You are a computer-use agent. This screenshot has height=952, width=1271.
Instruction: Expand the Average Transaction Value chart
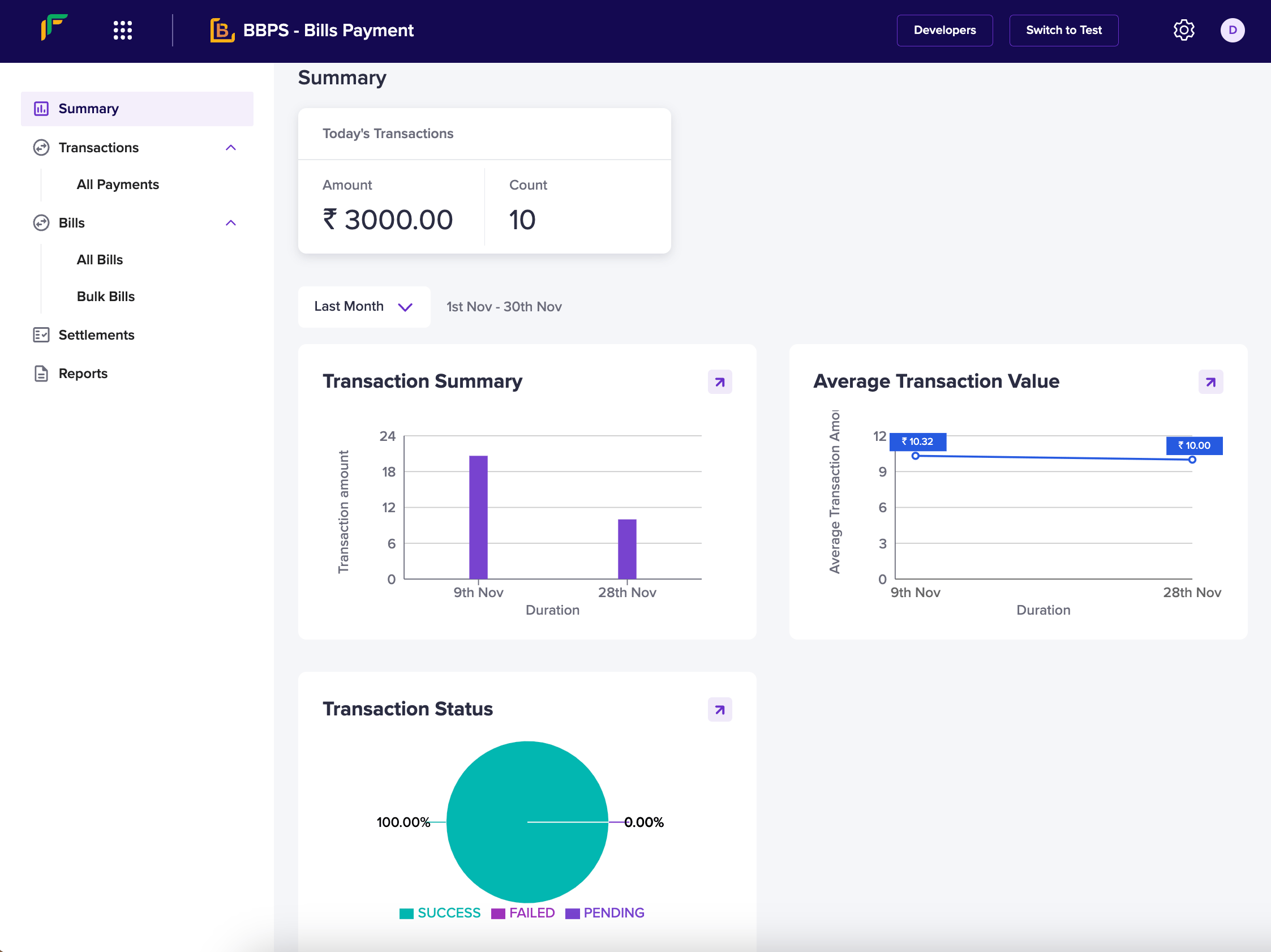click(1210, 382)
